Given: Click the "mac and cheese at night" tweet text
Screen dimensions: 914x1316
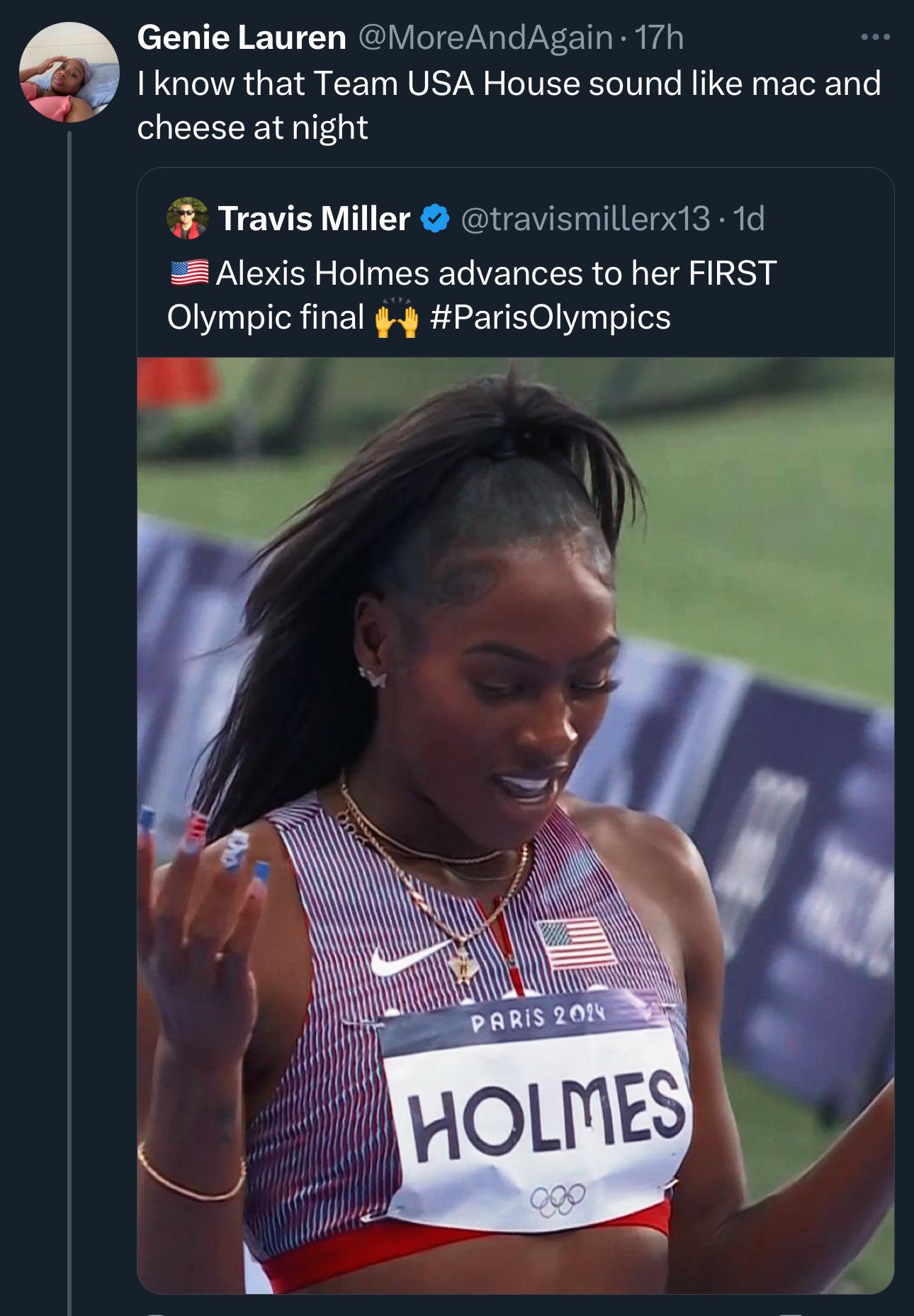Looking at the screenshot, I should pyautogui.click(x=509, y=105).
